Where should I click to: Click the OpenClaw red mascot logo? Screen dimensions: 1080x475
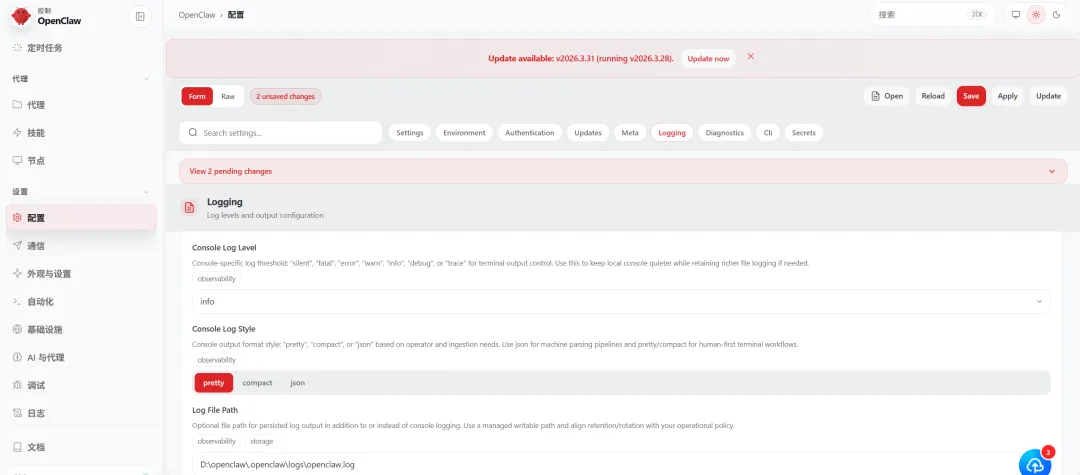[21, 16]
